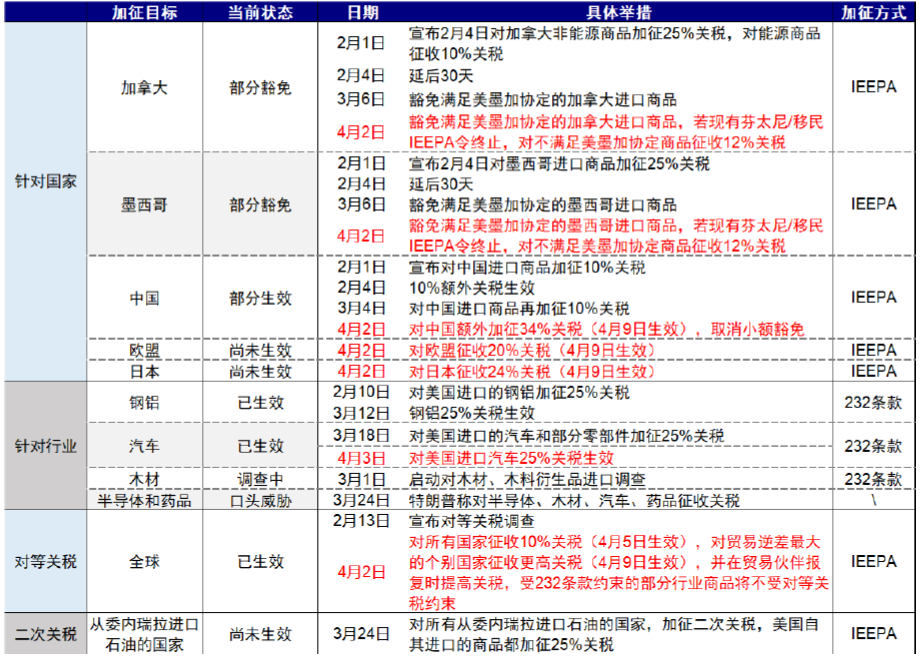Click the 钢铝 target cell
Image resolution: width=921 pixels, height=660 pixels.
144,402
